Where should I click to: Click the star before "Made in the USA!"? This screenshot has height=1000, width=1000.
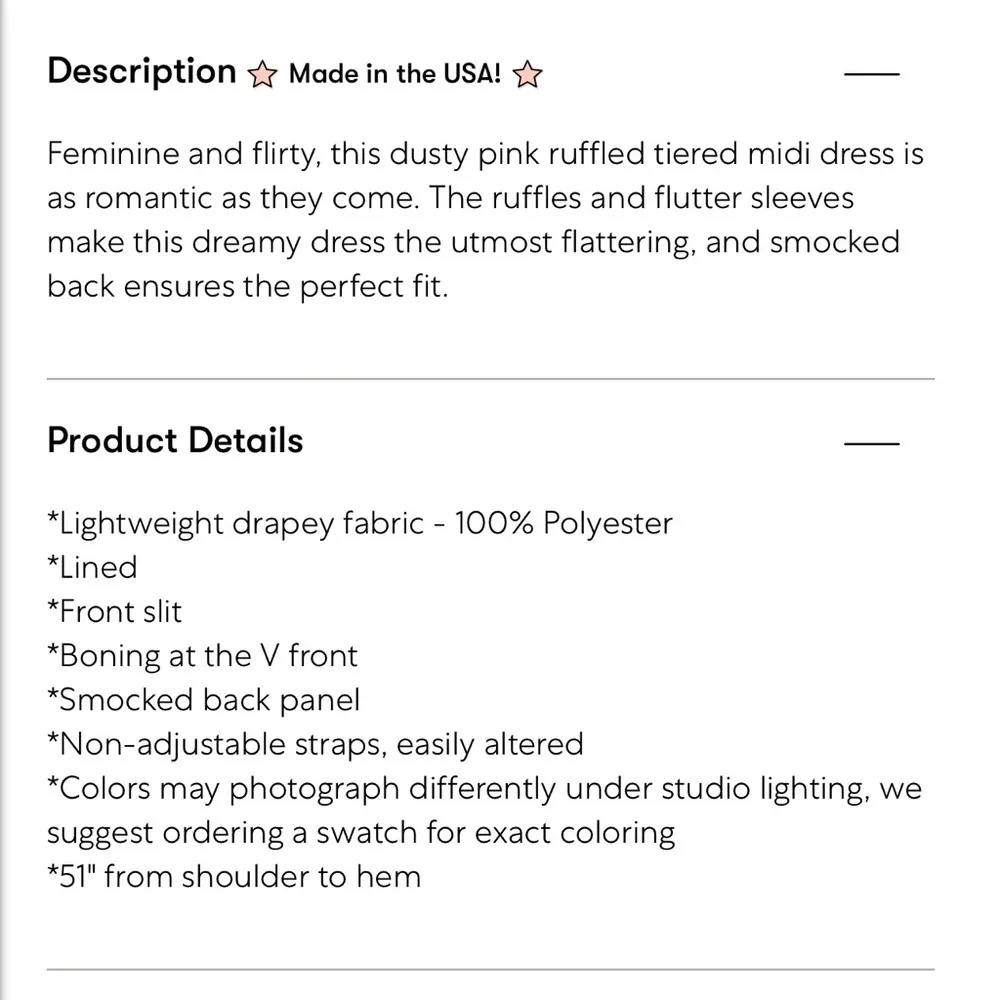click(x=263, y=75)
